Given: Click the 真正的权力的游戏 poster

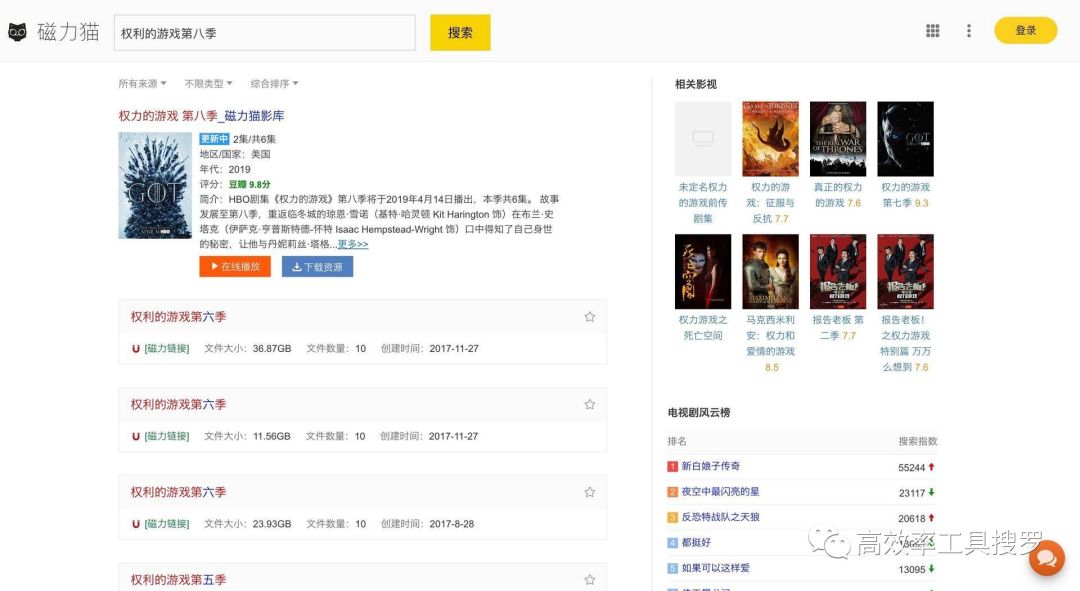Looking at the screenshot, I should [x=838, y=139].
